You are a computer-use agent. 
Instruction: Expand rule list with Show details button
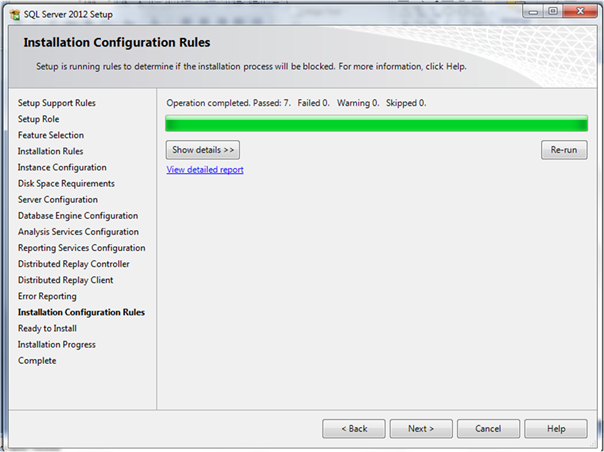coord(203,150)
